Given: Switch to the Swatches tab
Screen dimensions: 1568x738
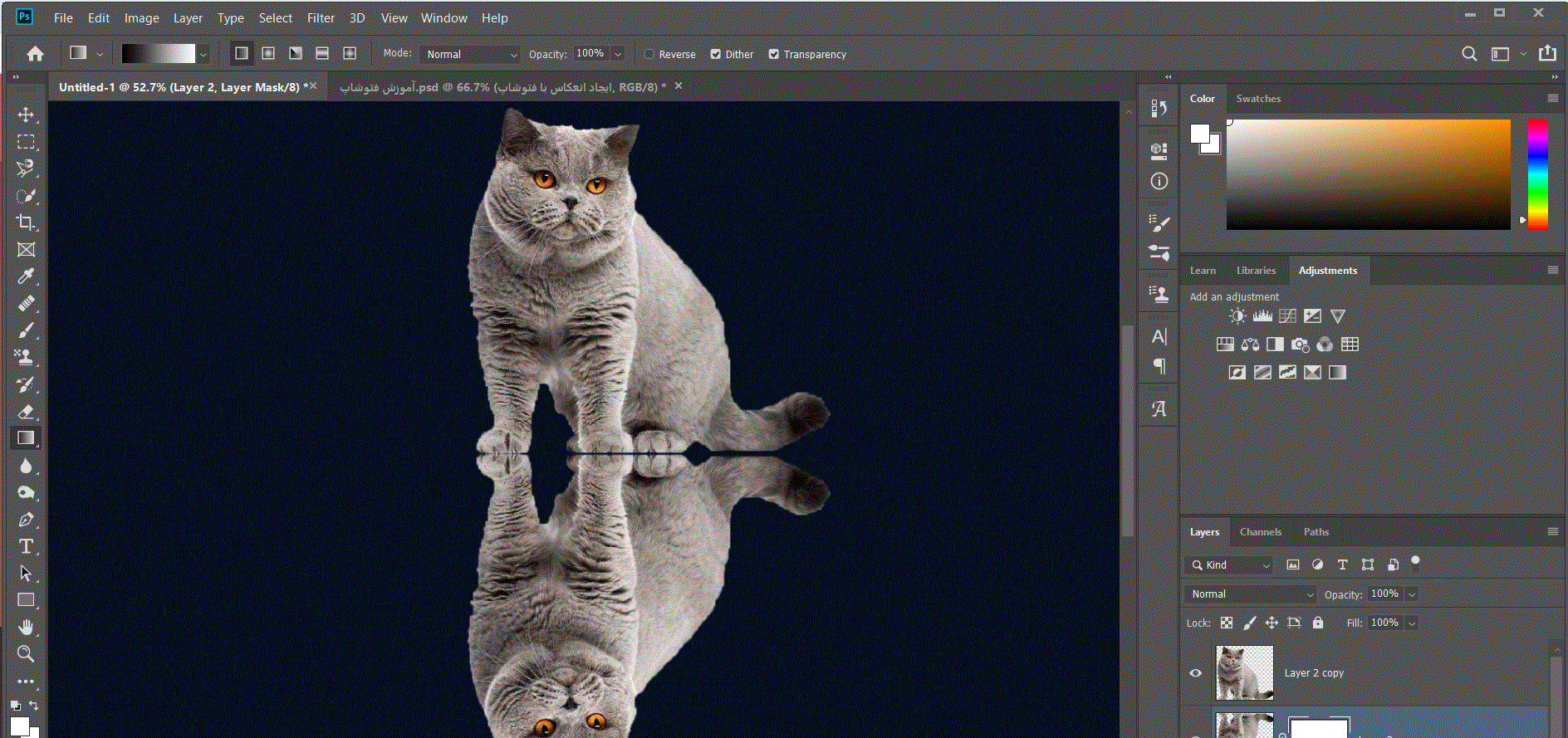Looking at the screenshot, I should tap(1257, 99).
